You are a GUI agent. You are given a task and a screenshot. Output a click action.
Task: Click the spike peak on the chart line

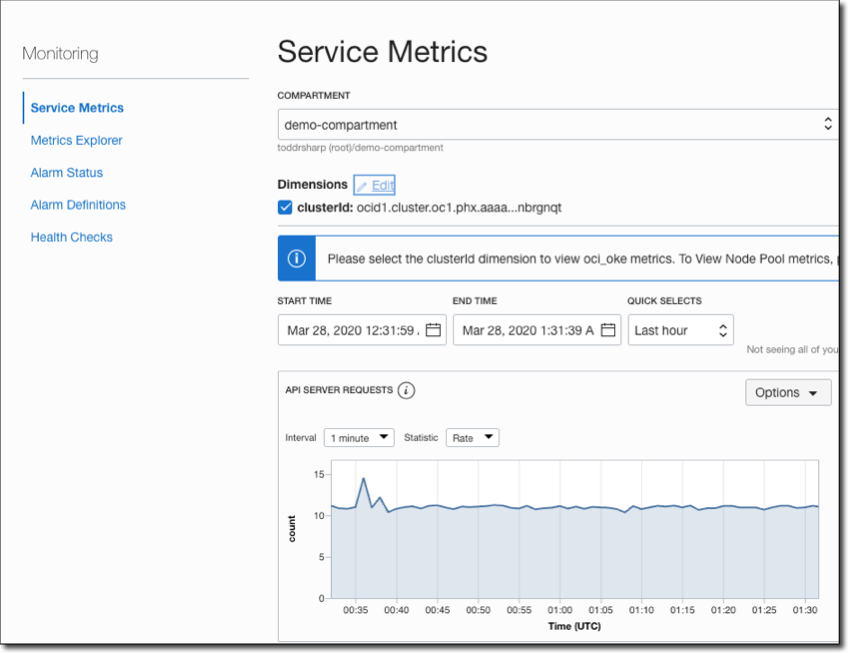click(x=363, y=479)
